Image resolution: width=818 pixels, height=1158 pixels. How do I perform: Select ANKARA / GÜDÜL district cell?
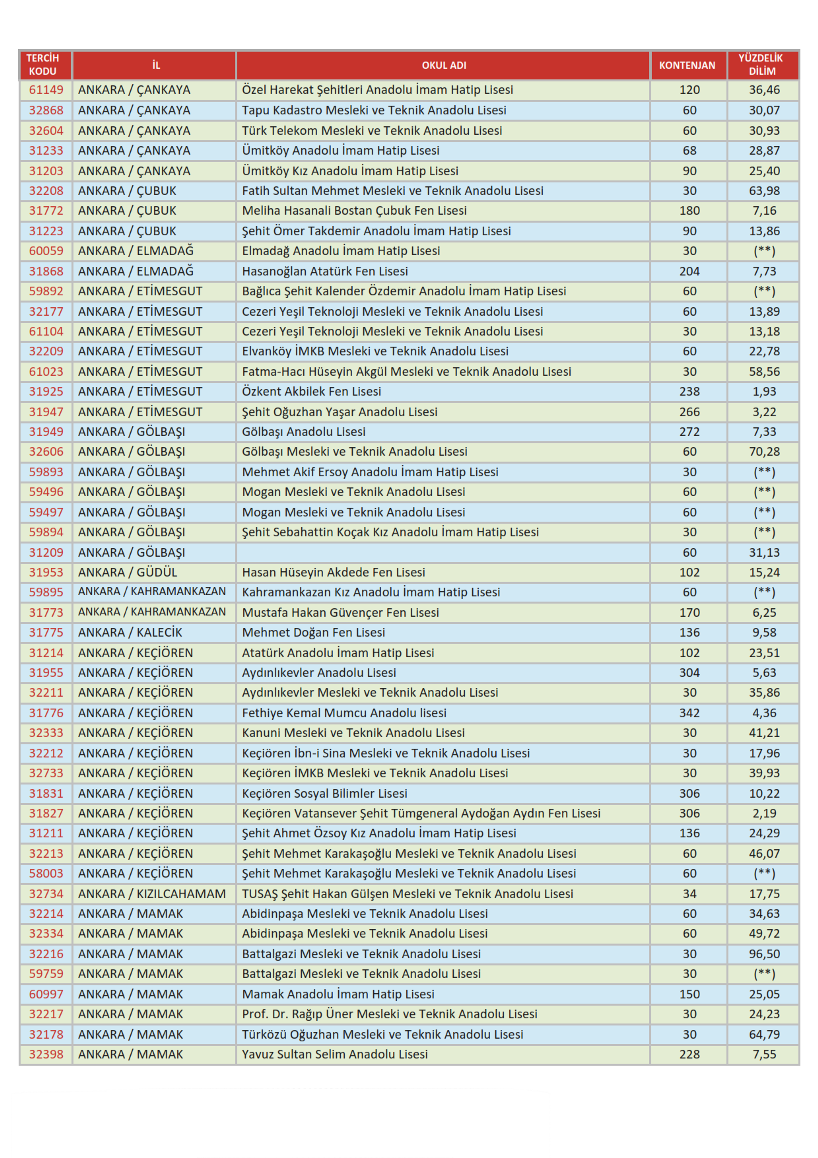pyautogui.click(x=127, y=573)
